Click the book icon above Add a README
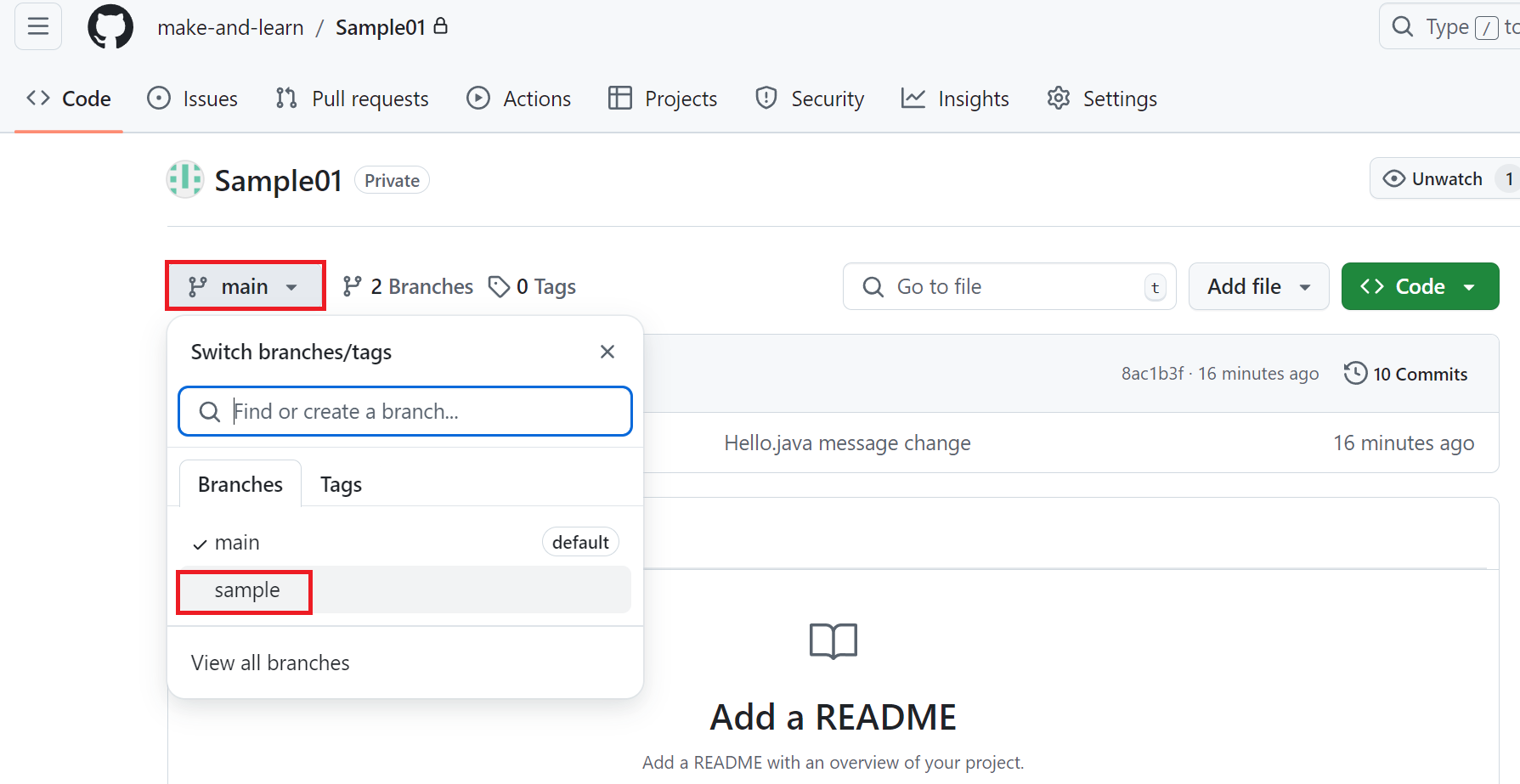This screenshot has width=1520, height=784. coord(833,640)
